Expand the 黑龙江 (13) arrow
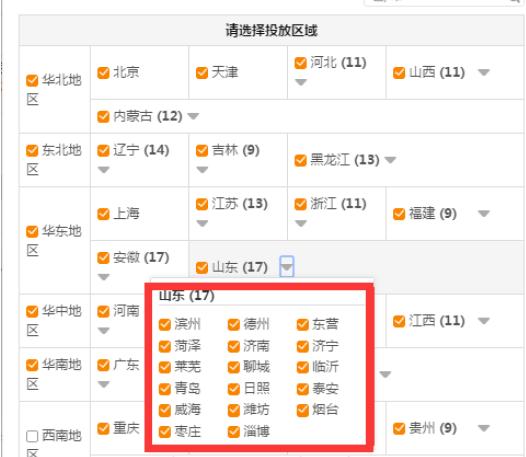Viewport: 526px width, 457px height. [x=390, y=160]
